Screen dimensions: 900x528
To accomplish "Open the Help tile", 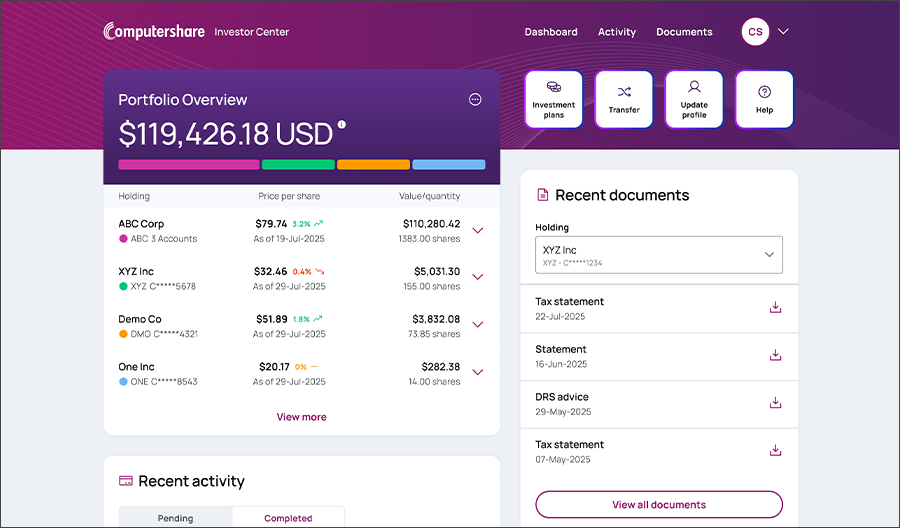I will [x=764, y=100].
